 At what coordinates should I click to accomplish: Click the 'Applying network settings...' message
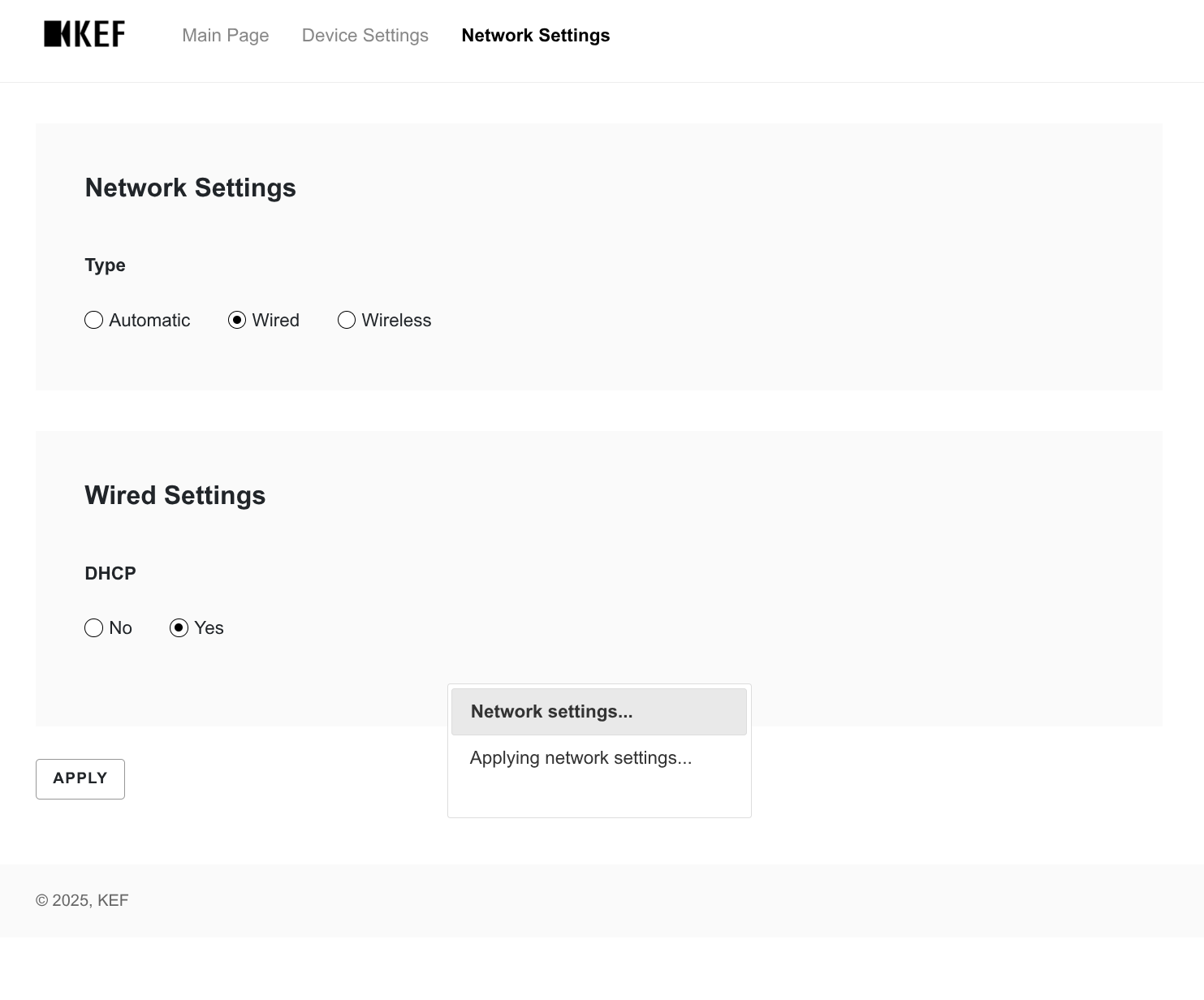pyautogui.click(x=580, y=758)
